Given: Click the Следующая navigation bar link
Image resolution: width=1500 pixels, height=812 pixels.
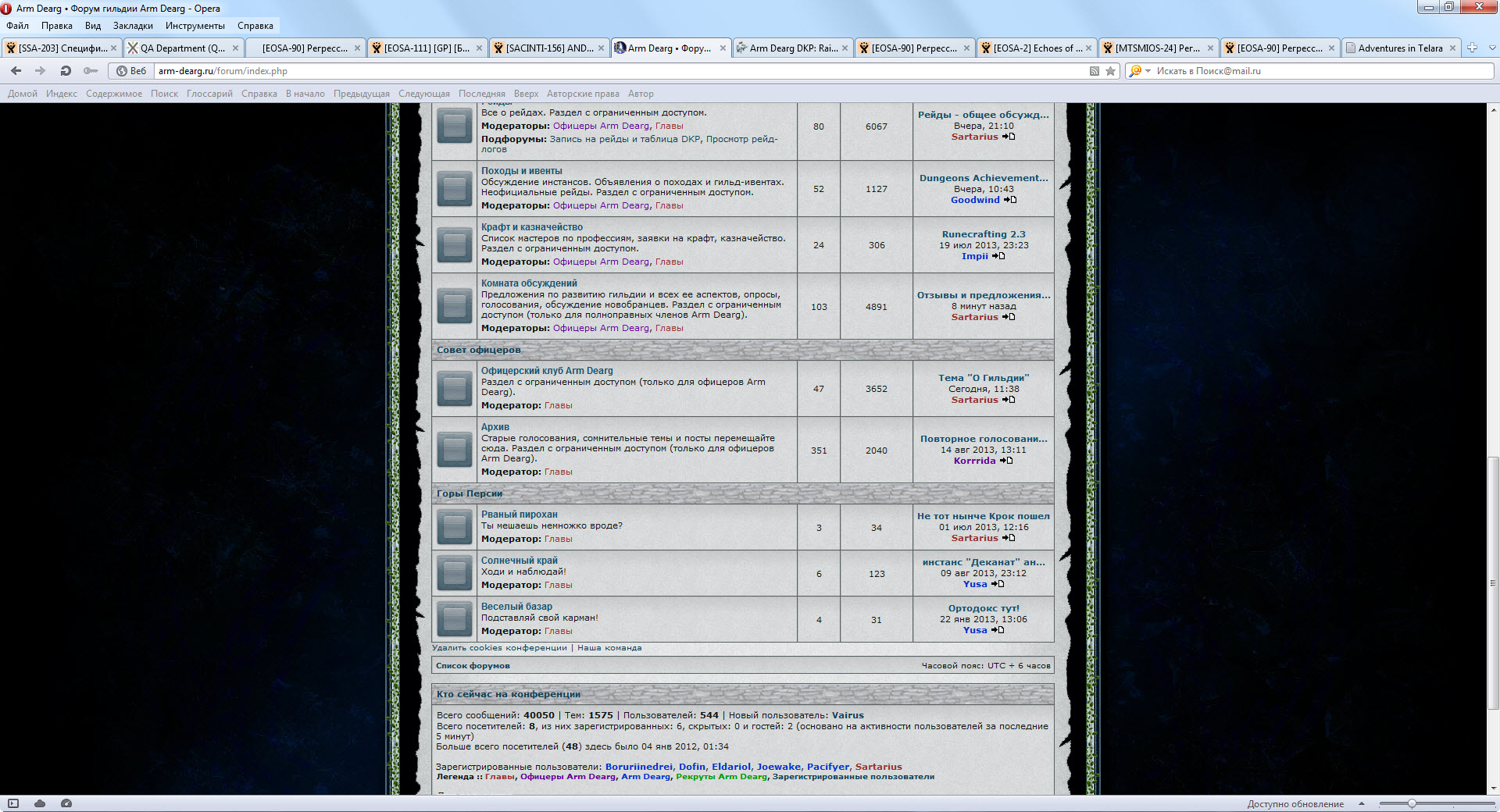Looking at the screenshot, I should point(424,94).
